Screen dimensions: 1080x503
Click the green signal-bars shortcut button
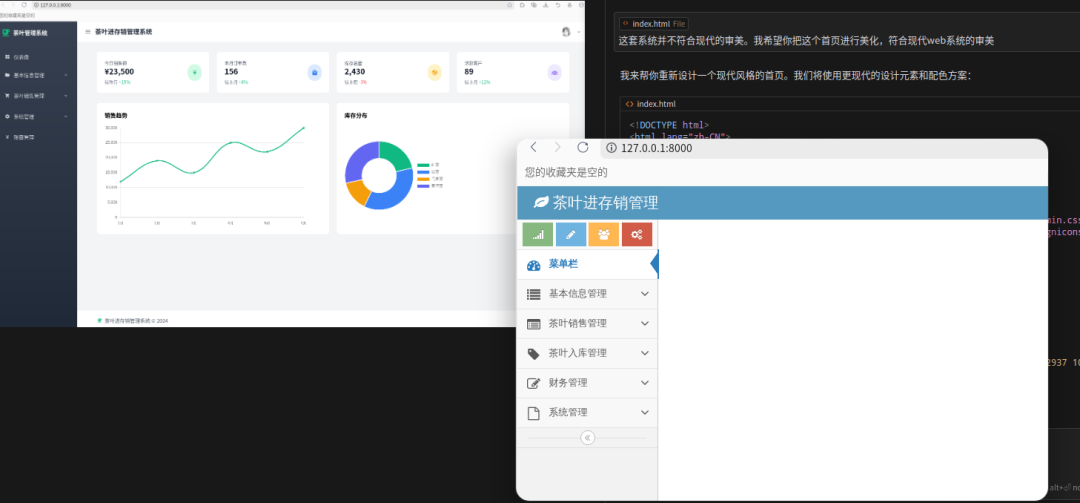[538, 234]
